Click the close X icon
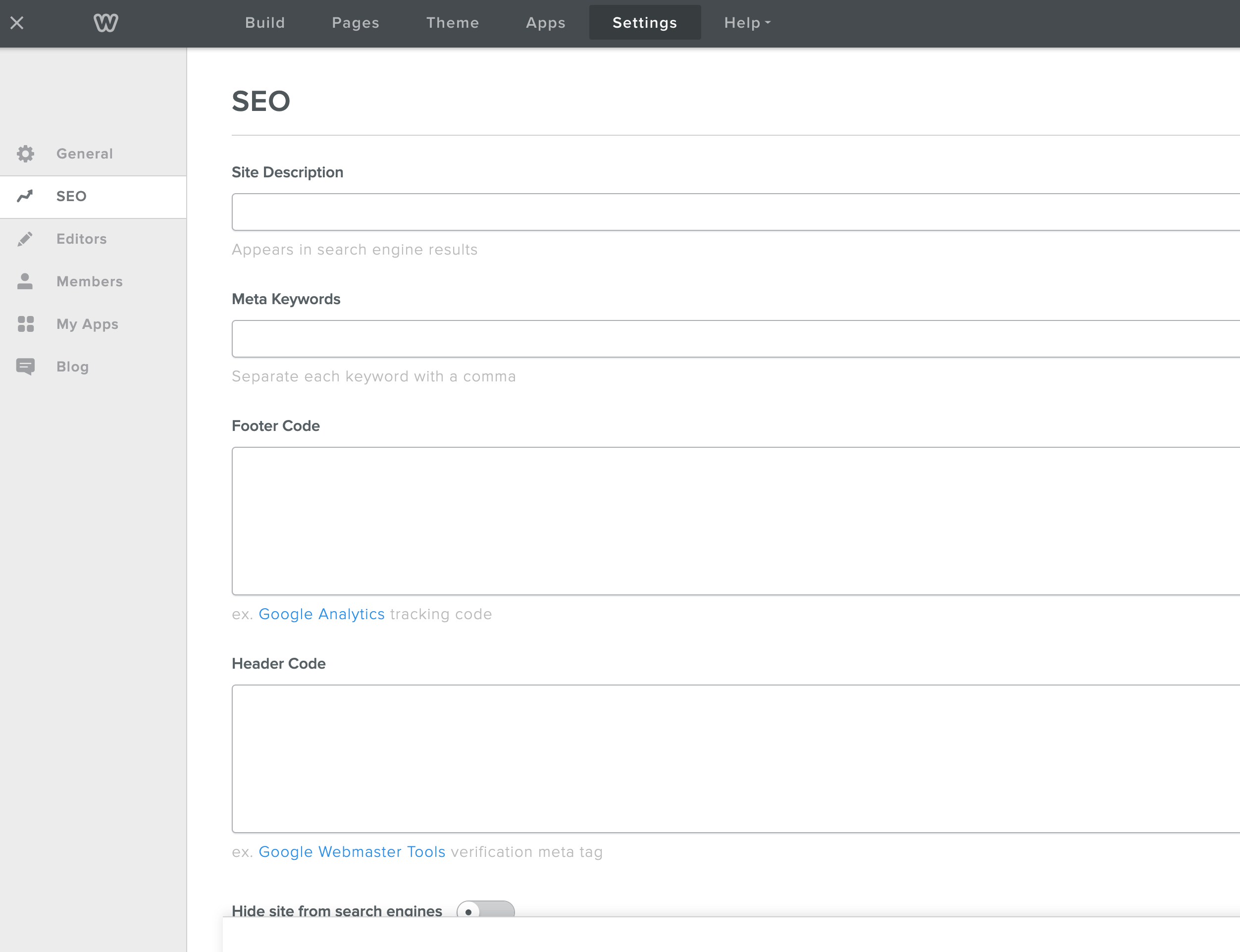This screenshot has height=952, width=1240. click(x=17, y=22)
